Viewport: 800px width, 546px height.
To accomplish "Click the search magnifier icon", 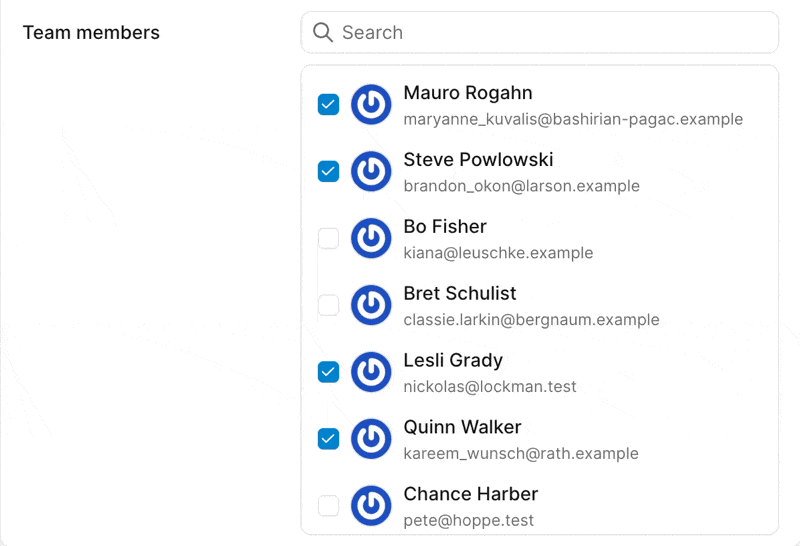I will (323, 33).
